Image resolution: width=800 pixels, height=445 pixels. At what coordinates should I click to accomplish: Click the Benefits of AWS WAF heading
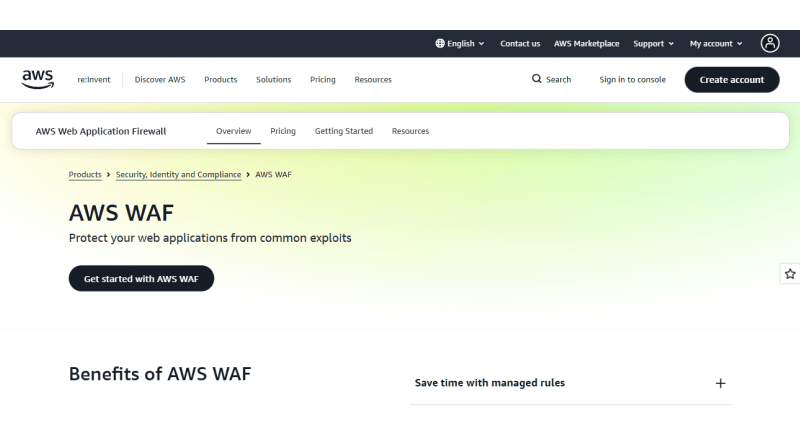click(x=160, y=374)
